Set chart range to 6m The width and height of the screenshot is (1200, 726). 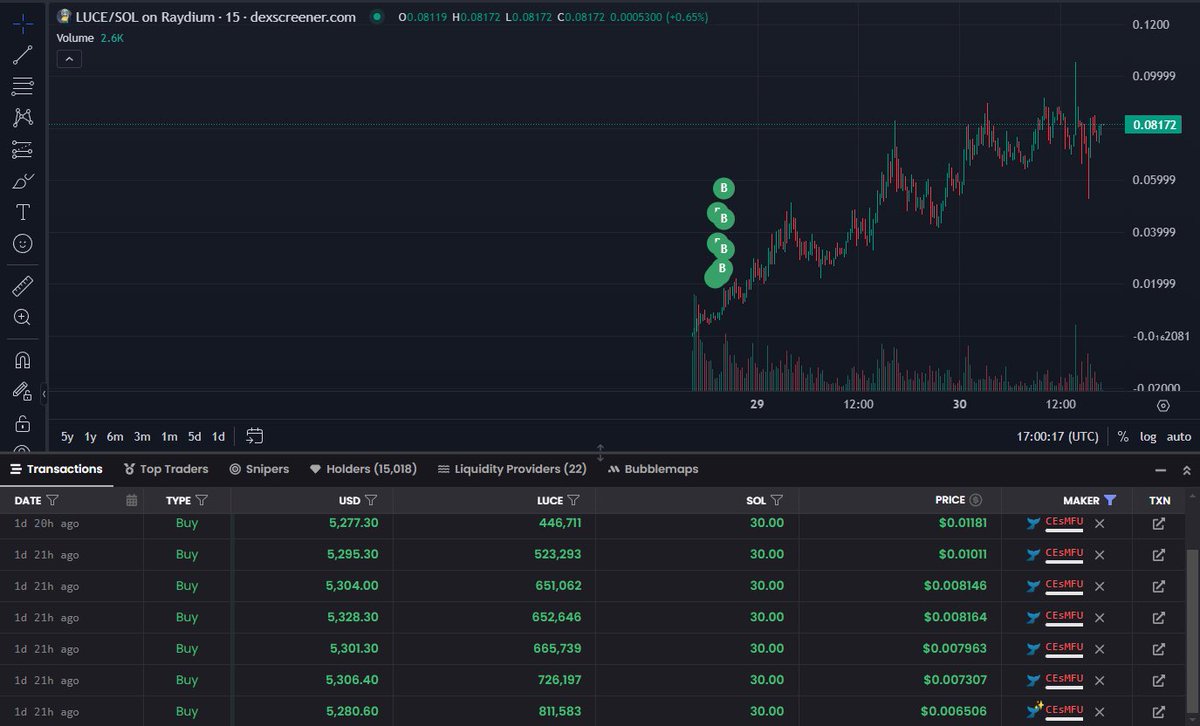click(115, 436)
